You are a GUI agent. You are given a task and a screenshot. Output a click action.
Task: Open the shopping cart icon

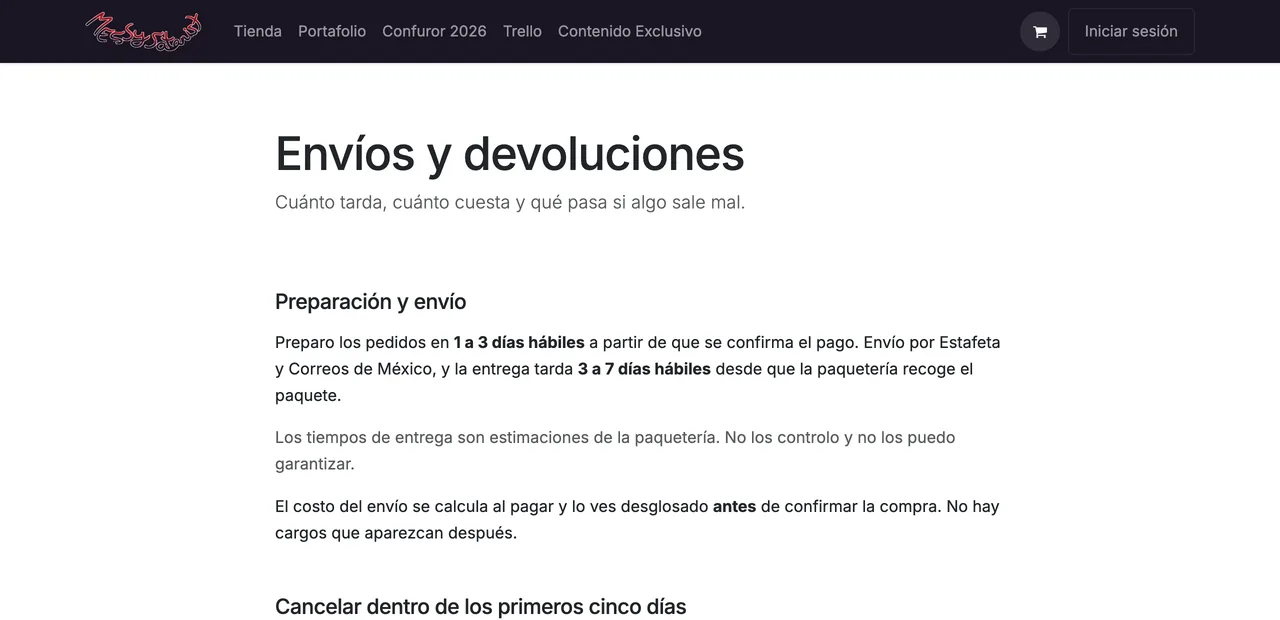pos(1040,31)
